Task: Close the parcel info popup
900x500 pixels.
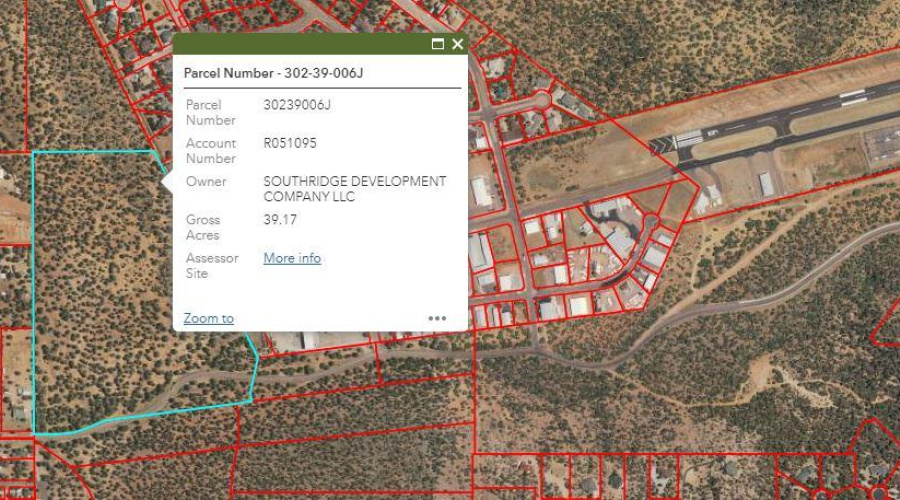Action: pyautogui.click(x=458, y=44)
